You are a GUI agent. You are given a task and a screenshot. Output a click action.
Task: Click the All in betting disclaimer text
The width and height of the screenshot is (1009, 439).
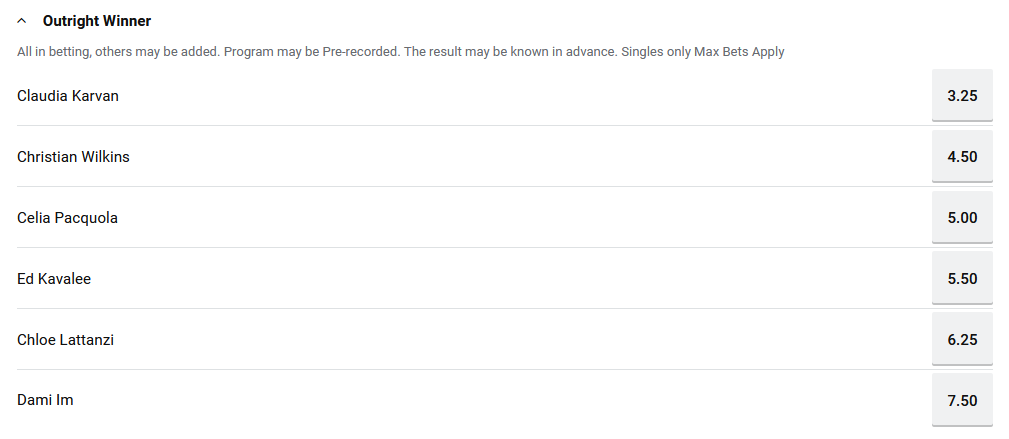coord(200,52)
